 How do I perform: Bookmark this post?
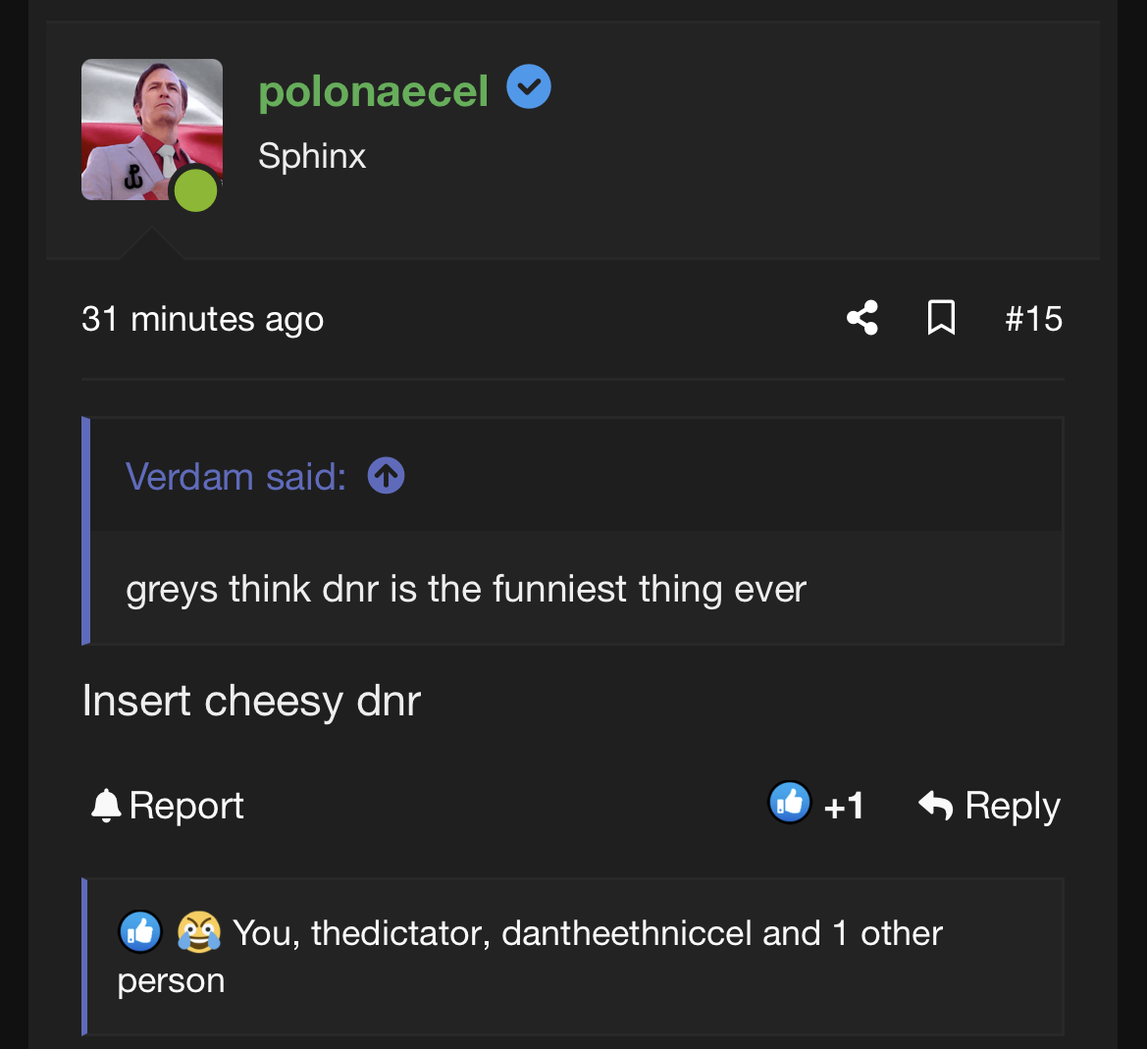click(941, 317)
